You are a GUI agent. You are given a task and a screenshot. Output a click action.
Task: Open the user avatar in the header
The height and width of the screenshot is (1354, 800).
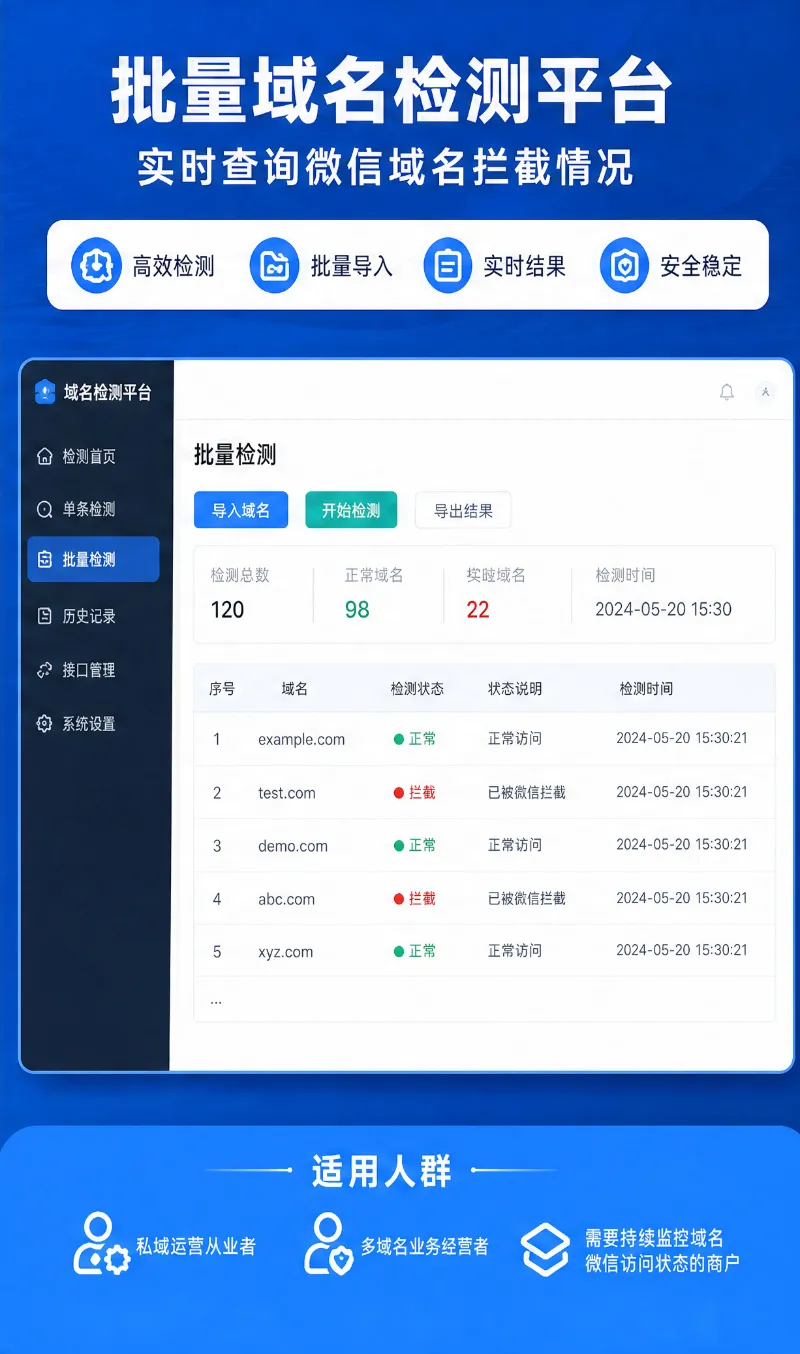pos(765,392)
